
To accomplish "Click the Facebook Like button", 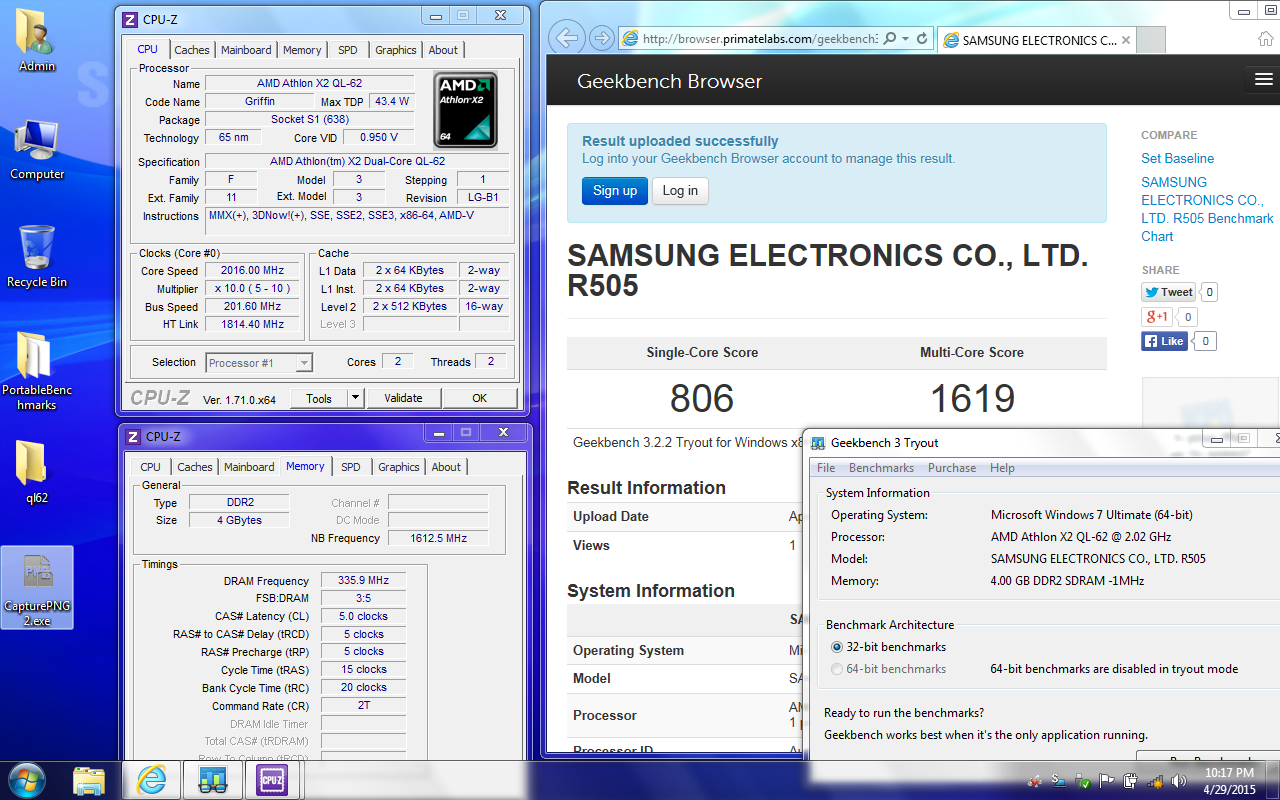I will (x=1164, y=341).
